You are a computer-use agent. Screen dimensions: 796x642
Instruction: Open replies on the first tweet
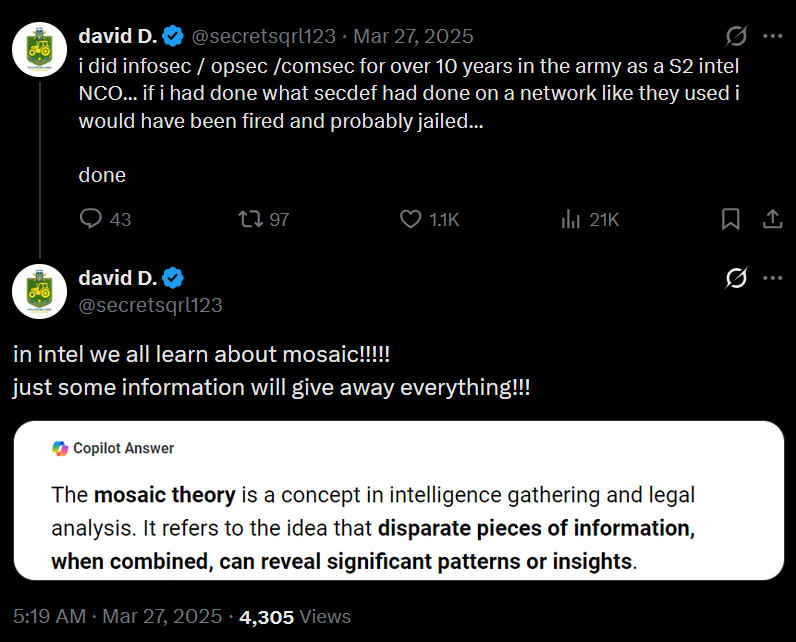(x=105, y=219)
